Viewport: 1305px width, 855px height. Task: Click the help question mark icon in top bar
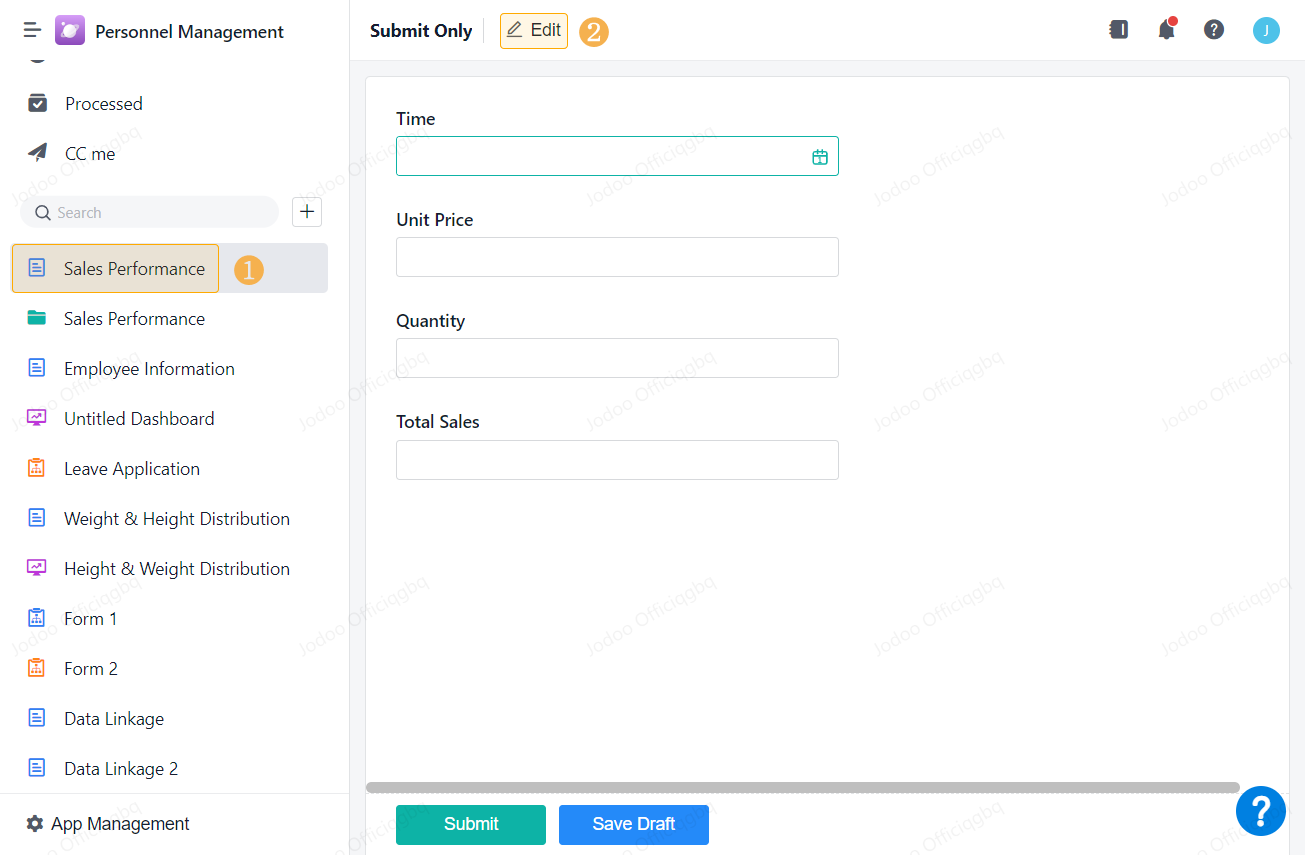[x=1214, y=30]
